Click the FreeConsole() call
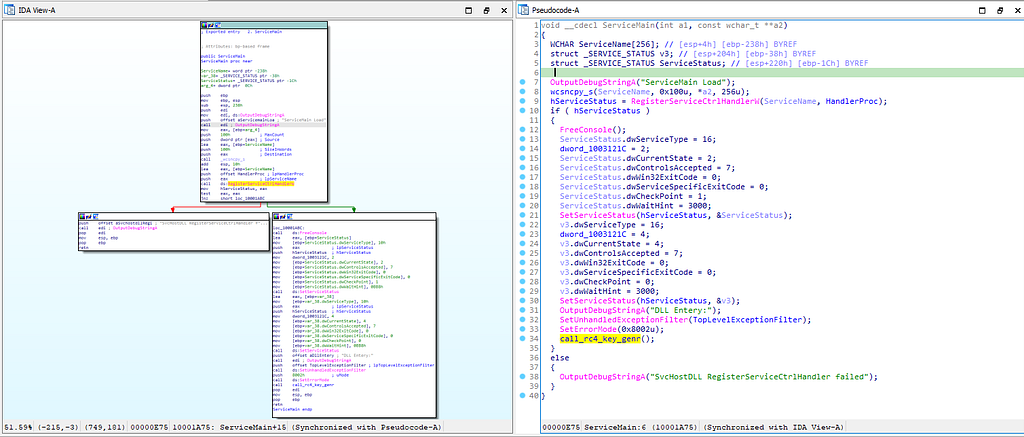The width and height of the screenshot is (1024, 437). (x=588, y=129)
